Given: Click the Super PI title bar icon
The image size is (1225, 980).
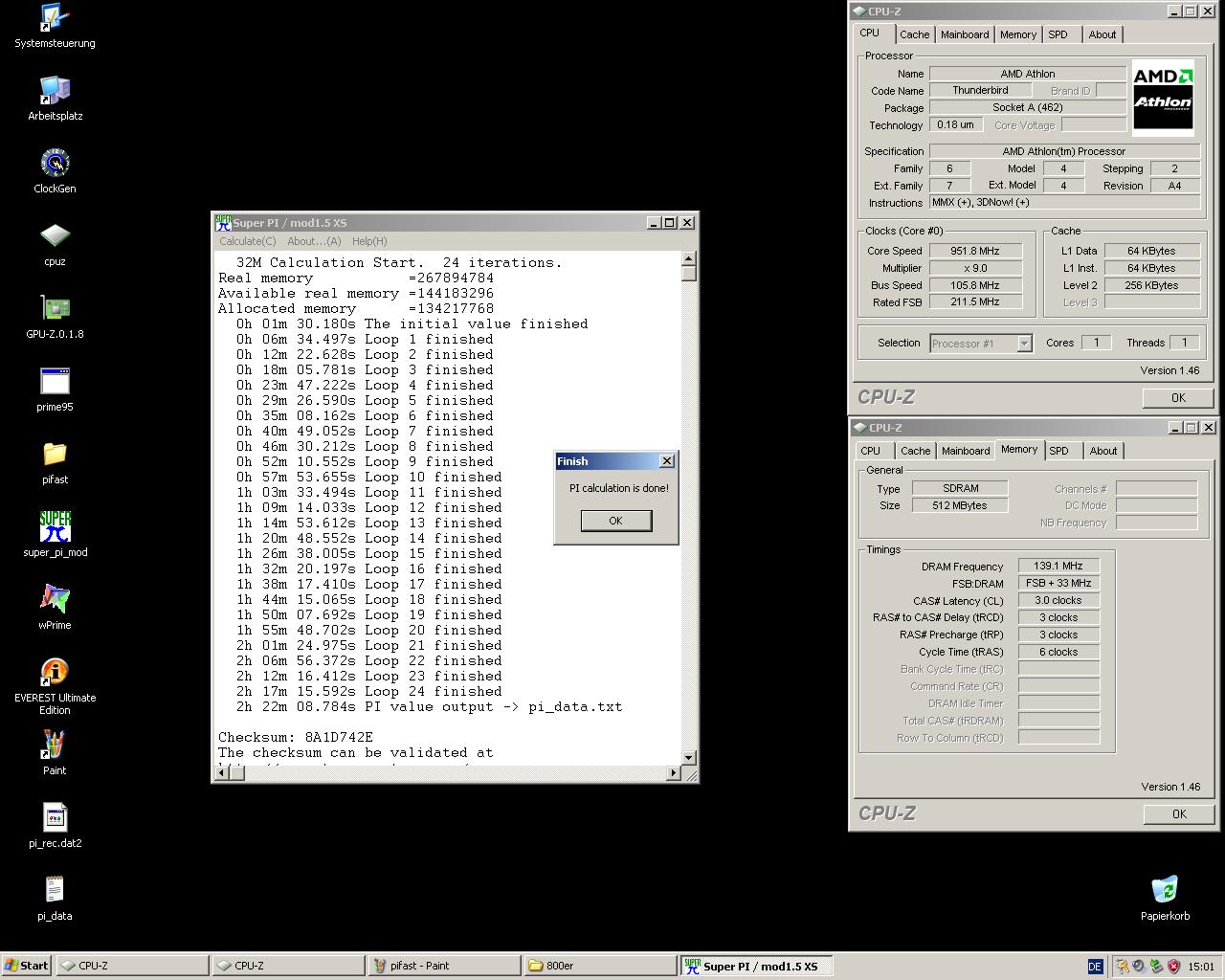Looking at the screenshot, I should [223, 222].
